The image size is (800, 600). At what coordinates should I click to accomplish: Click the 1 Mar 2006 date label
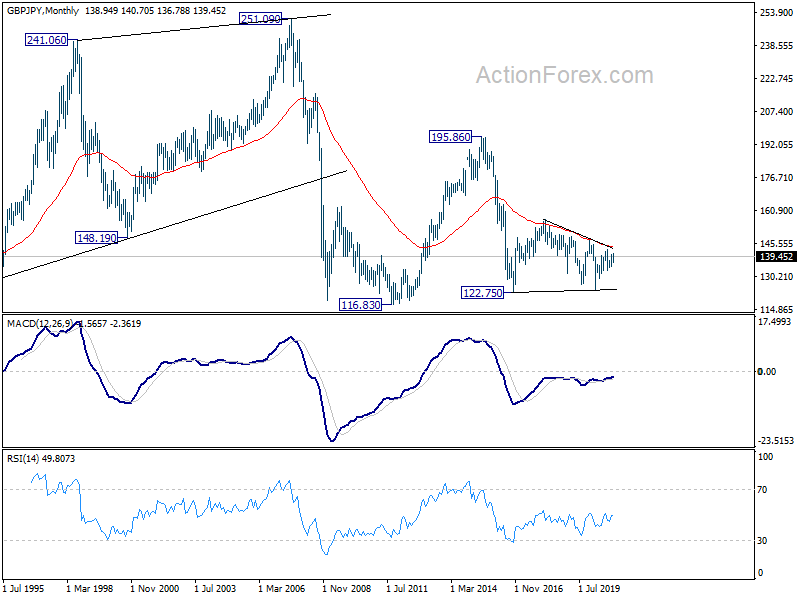[x=282, y=589]
